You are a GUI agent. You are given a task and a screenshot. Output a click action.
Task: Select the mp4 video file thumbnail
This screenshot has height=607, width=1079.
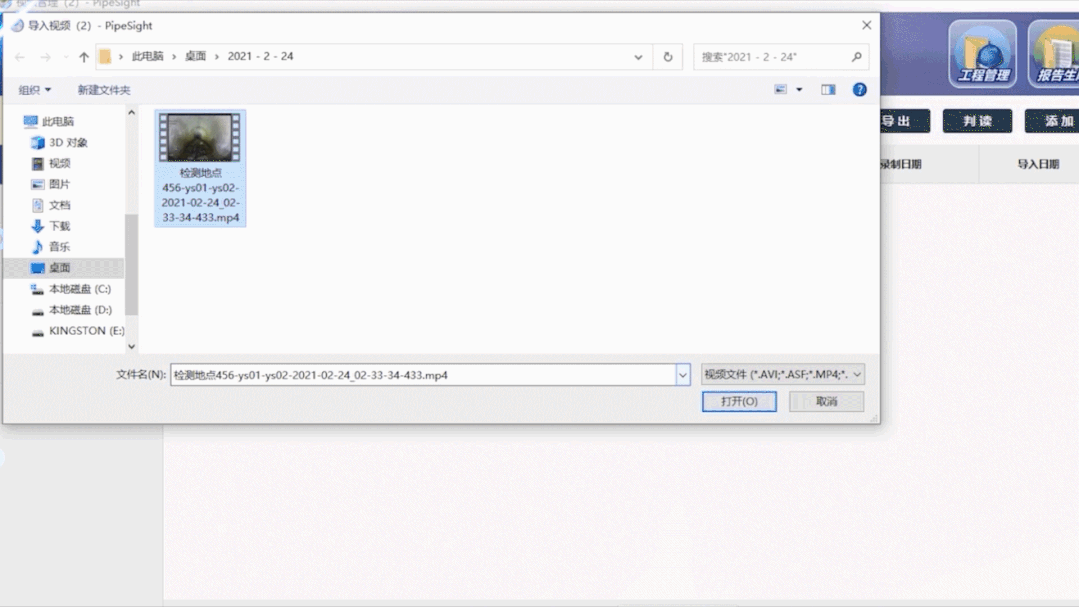[x=200, y=138]
